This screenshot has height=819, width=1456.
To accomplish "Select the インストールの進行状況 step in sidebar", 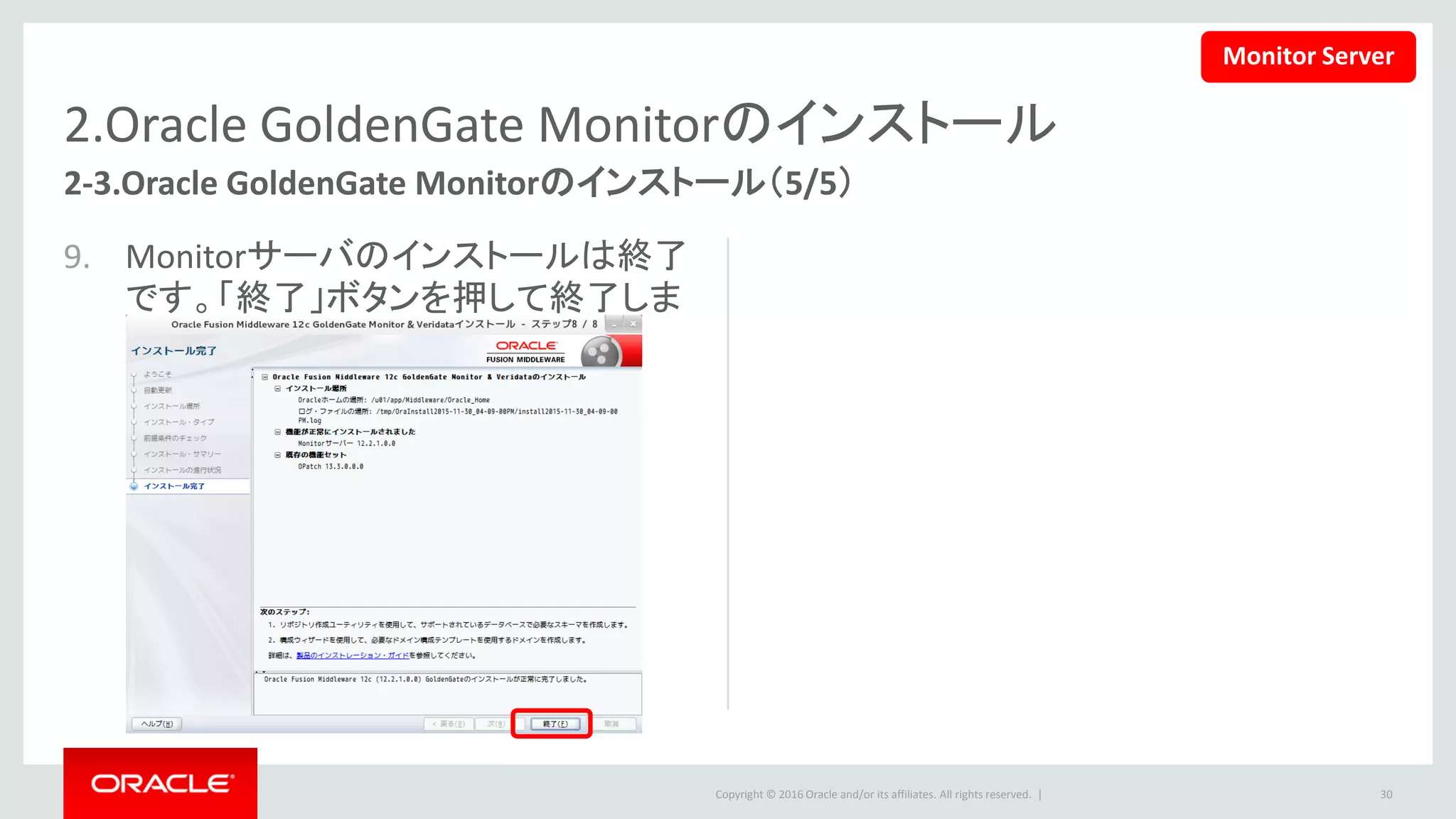I will (x=182, y=470).
